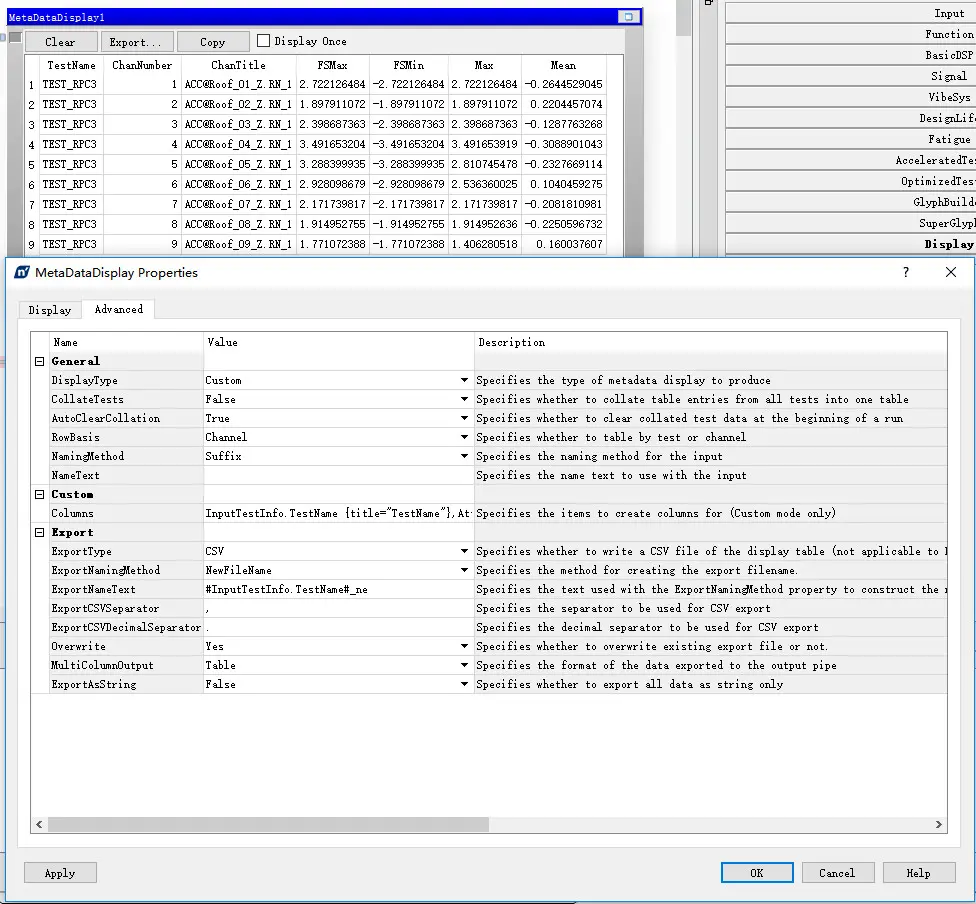Toggle the Display Once checkbox

[263, 40]
